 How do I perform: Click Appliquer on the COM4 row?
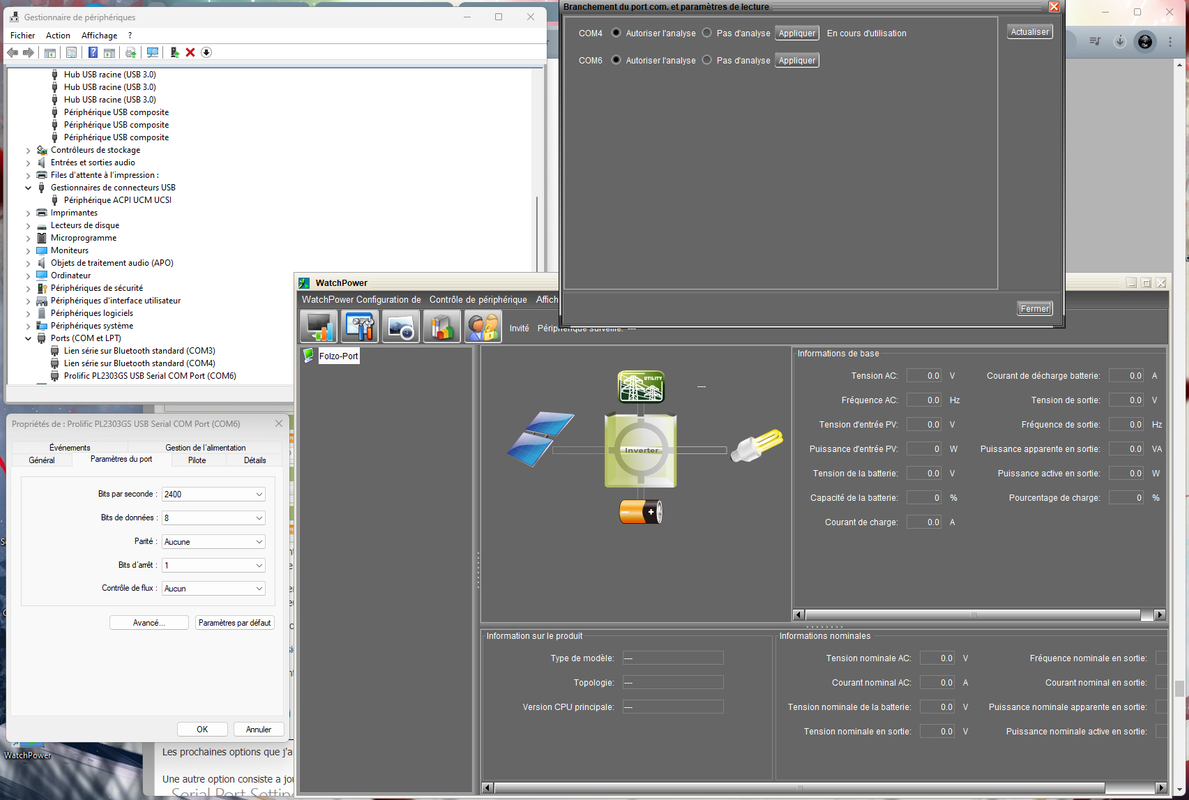click(x=797, y=33)
